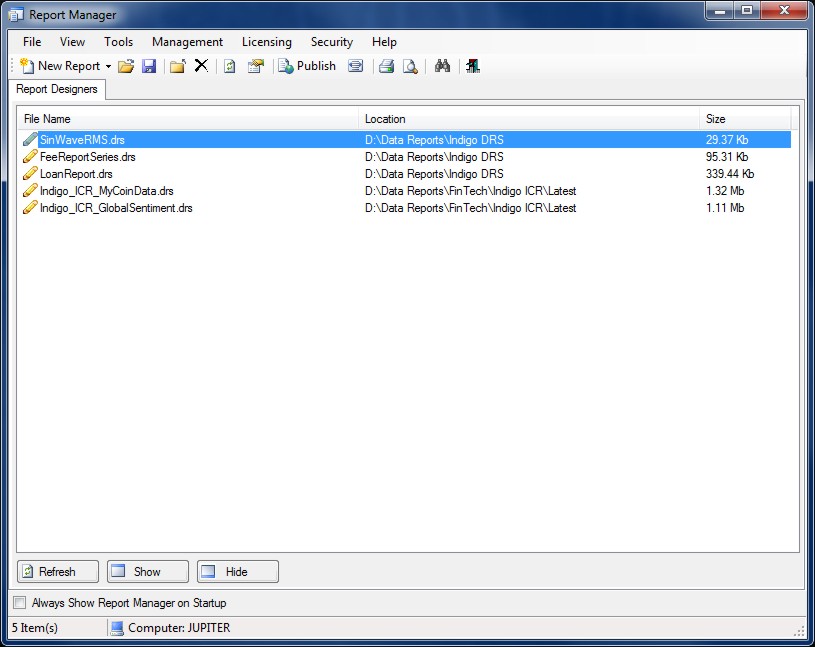
Task: Click the delete X toolbar icon
Action: click(x=201, y=66)
